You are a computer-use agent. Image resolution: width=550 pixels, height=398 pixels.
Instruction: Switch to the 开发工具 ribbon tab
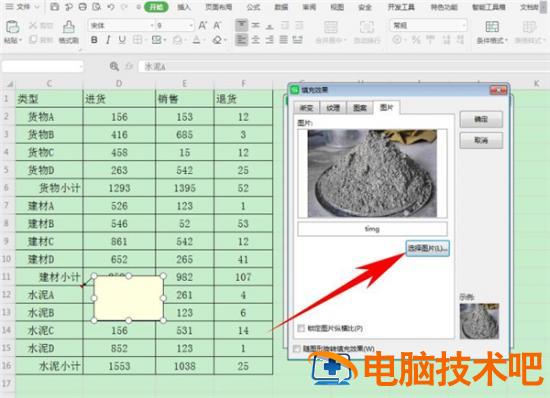(401, 7)
